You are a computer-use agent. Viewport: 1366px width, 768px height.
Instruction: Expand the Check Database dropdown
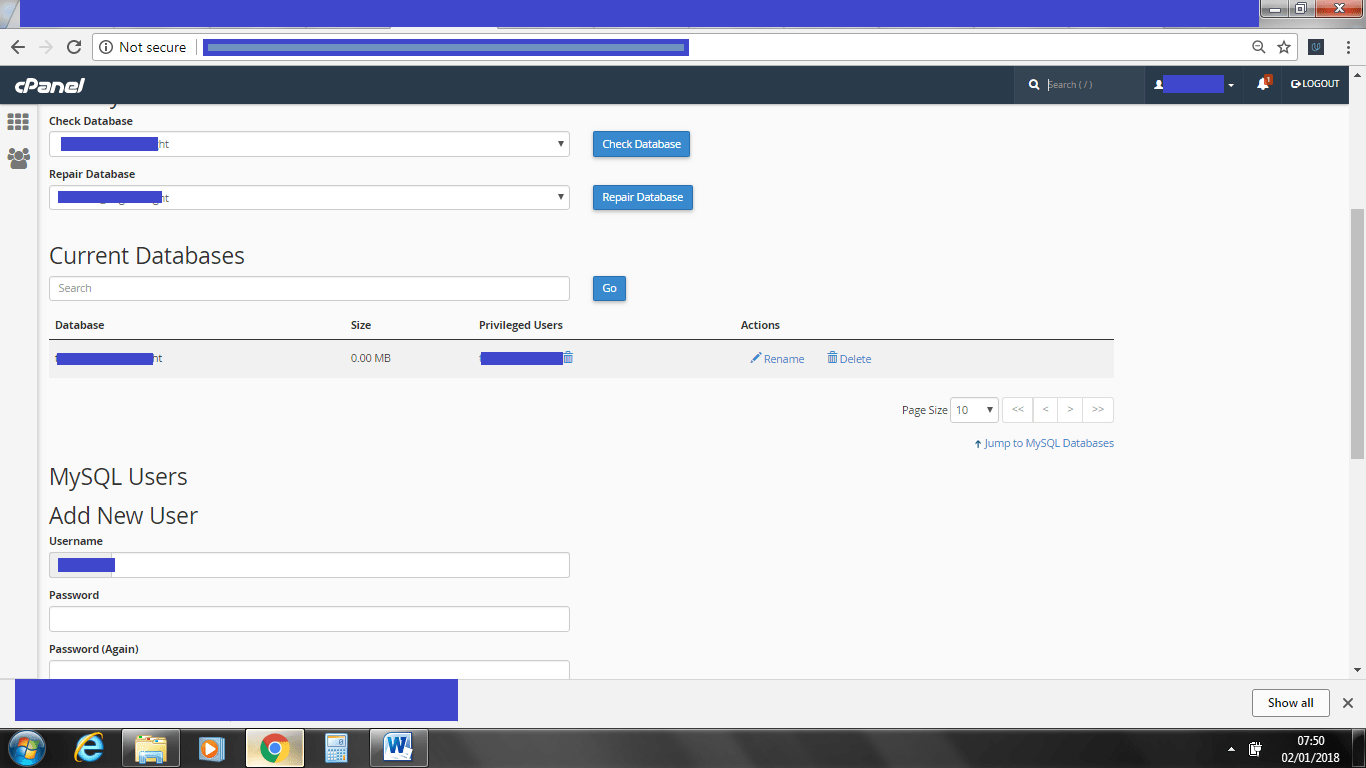tap(309, 144)
